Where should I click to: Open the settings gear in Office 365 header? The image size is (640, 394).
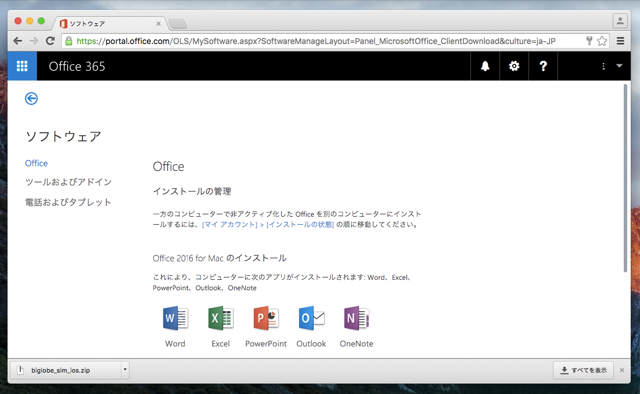coord(514,66)
